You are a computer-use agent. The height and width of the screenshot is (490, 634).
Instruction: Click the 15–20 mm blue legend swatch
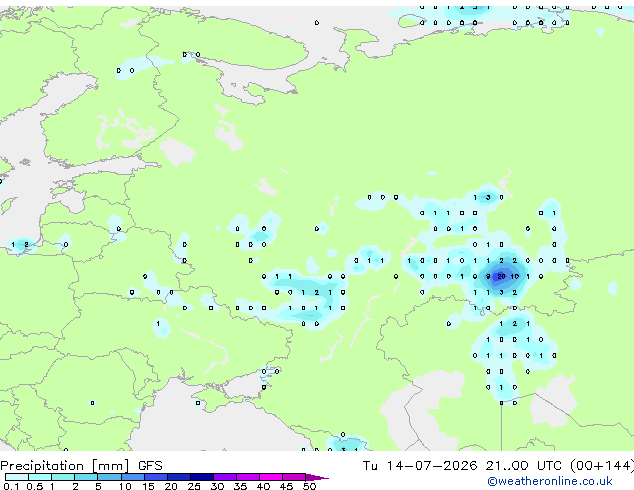(155, 477)
